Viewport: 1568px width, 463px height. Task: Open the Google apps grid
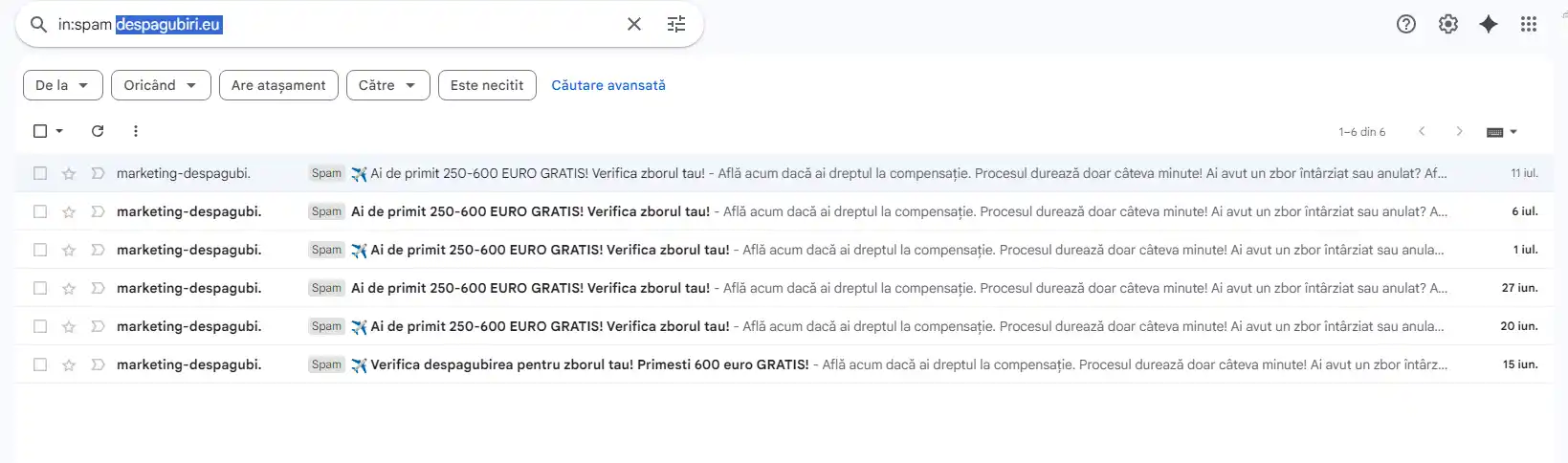[1528, 24]
